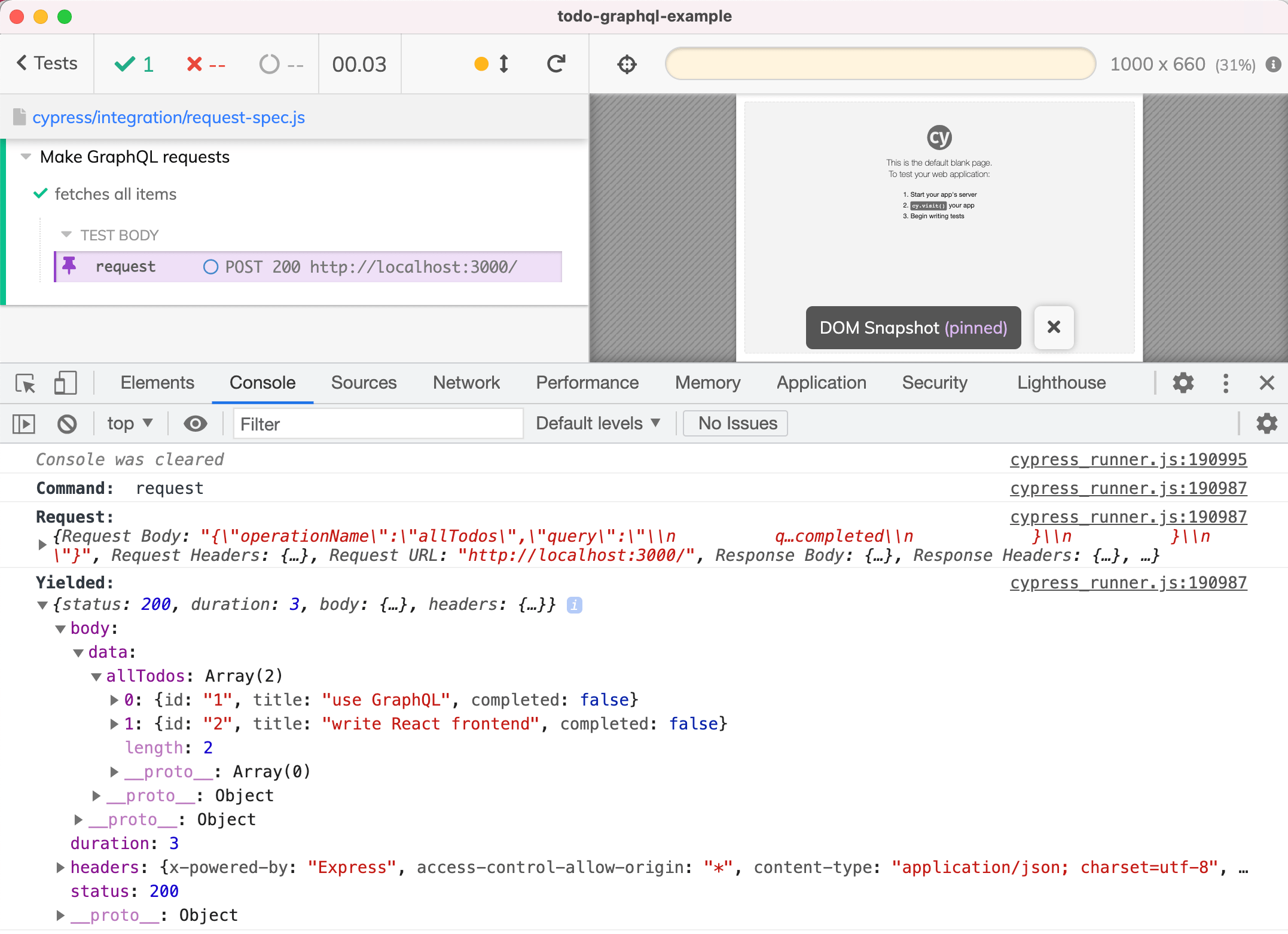1288x934 pixels.
Task: Click pending tests spinner icon
Action: 269,64
